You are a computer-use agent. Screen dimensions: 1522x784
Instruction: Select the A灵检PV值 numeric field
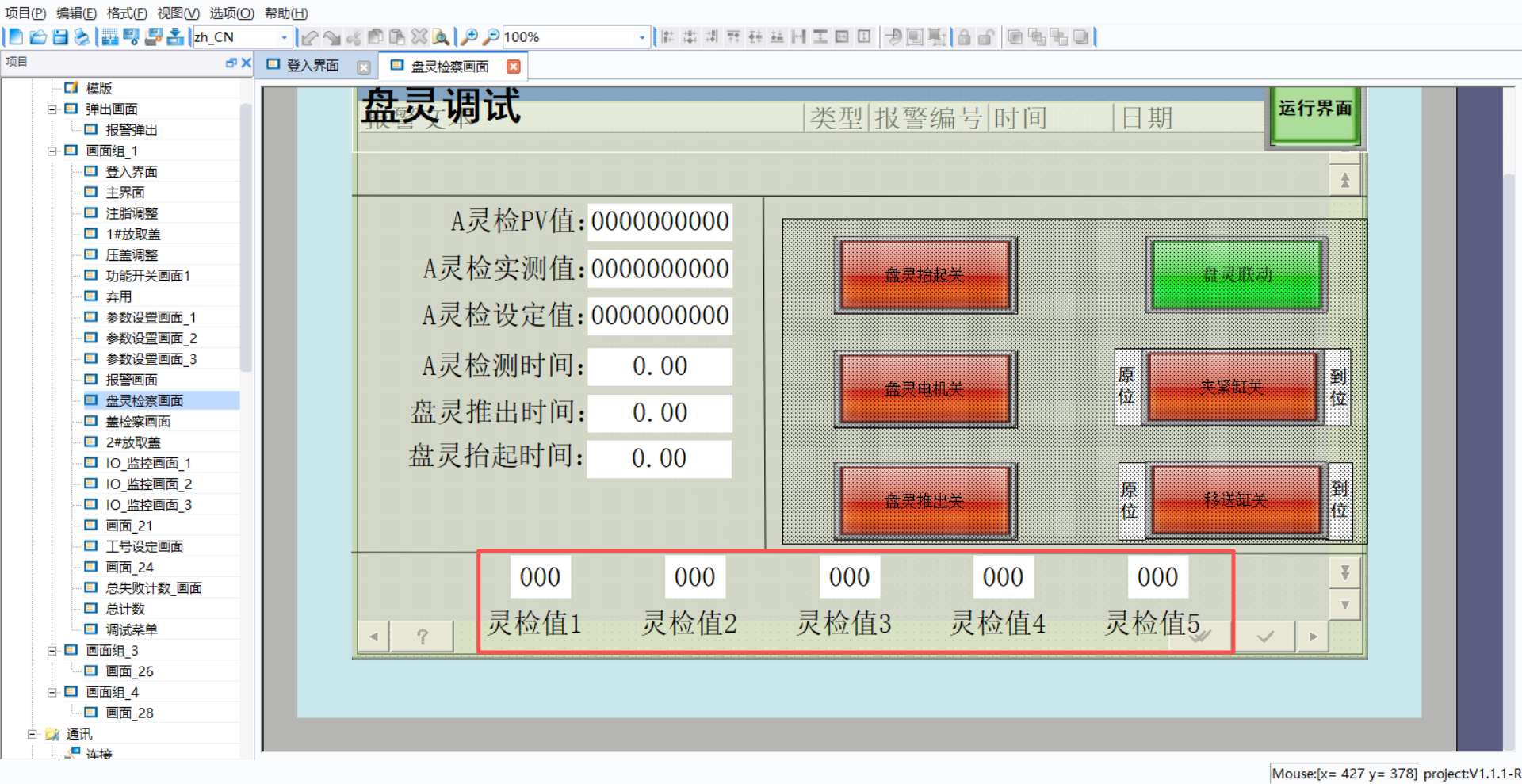click(660, 221)
